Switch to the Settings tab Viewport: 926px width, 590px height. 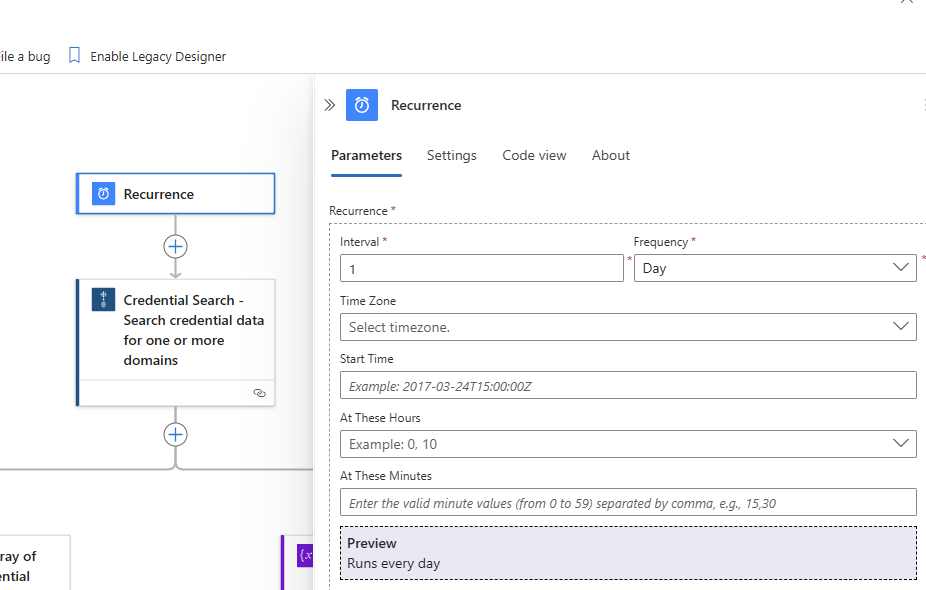451,155
